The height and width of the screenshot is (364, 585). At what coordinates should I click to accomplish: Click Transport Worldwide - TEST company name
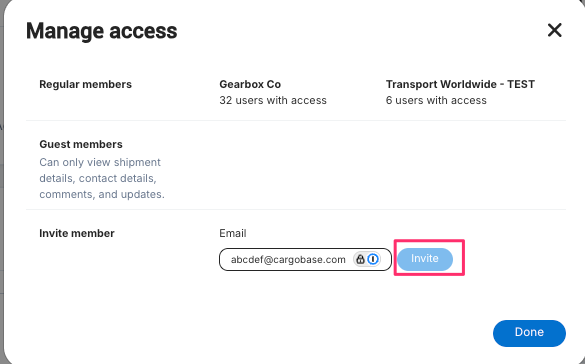pos(460,84)
